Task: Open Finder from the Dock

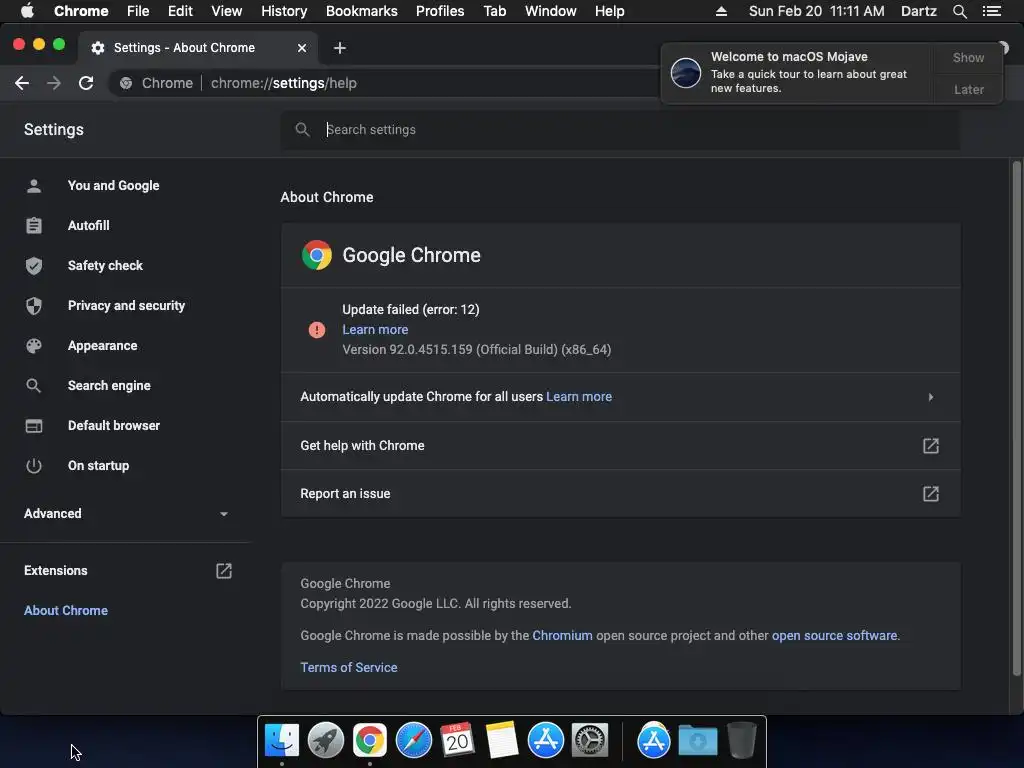Action: (x=282, y=740)
